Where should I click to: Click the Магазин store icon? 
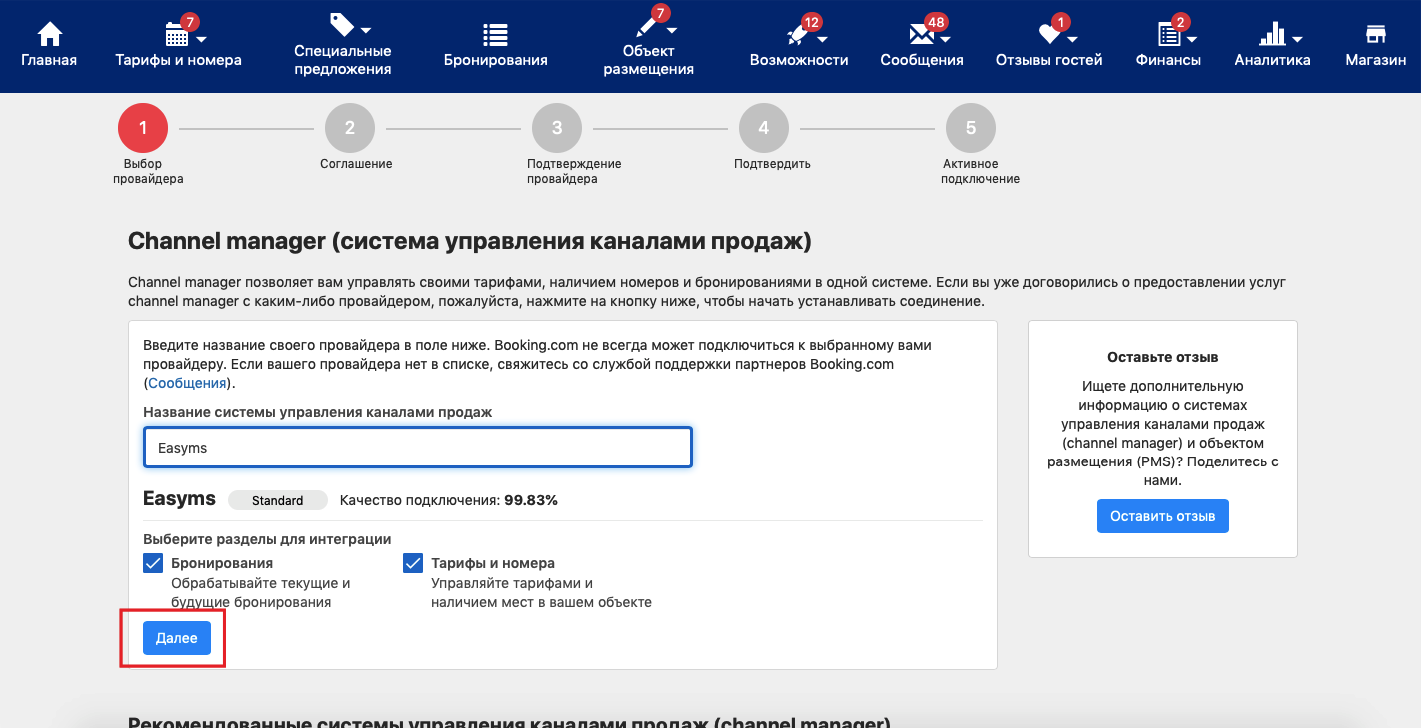tap(1376, 35)
